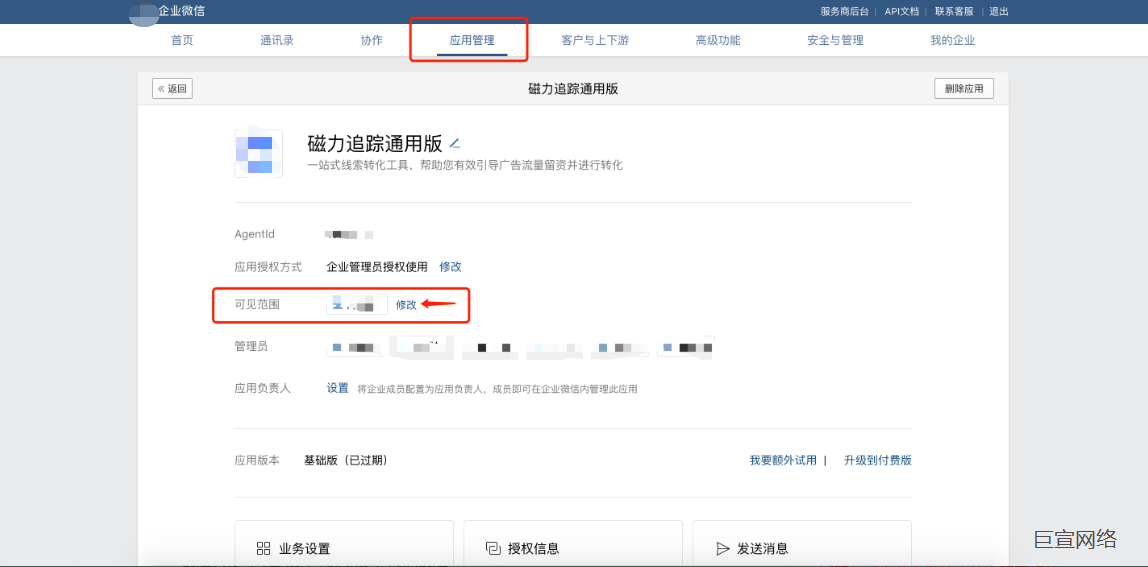Click the 基础版（已过期） version text

tap(346, 461)
